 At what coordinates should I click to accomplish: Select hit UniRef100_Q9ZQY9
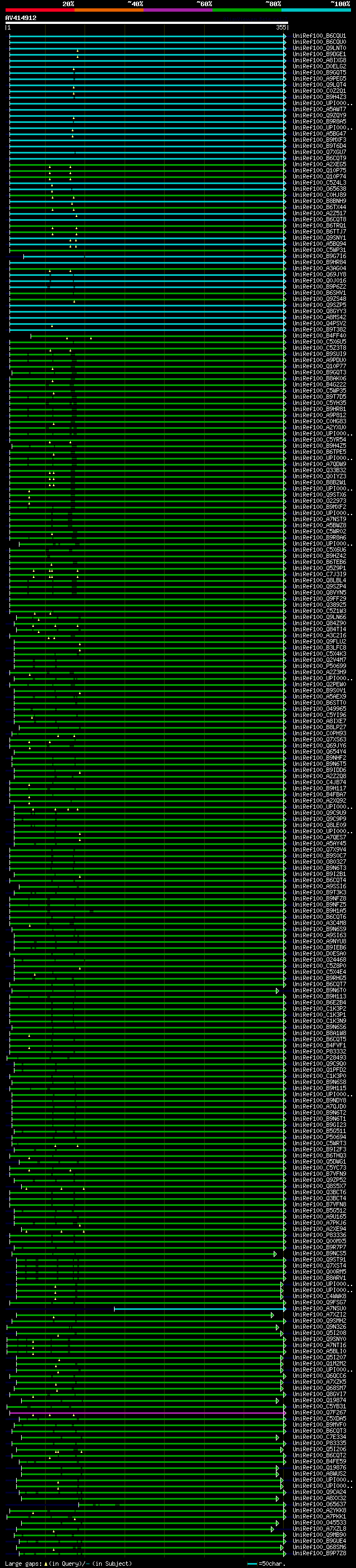pos(319,115)
